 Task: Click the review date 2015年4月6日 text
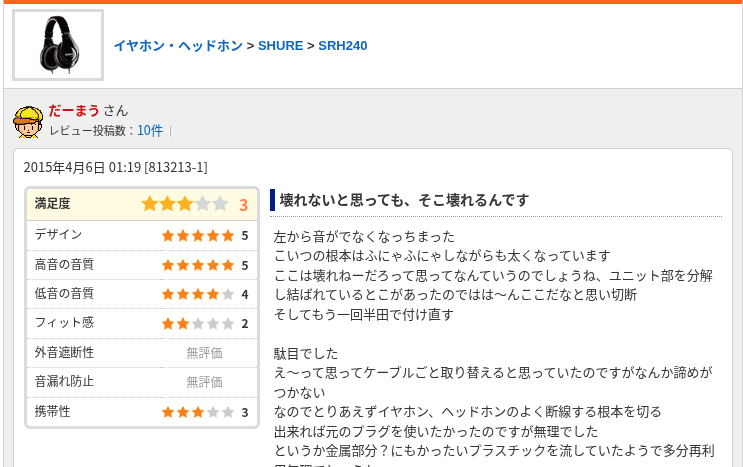tap(64, 167)
